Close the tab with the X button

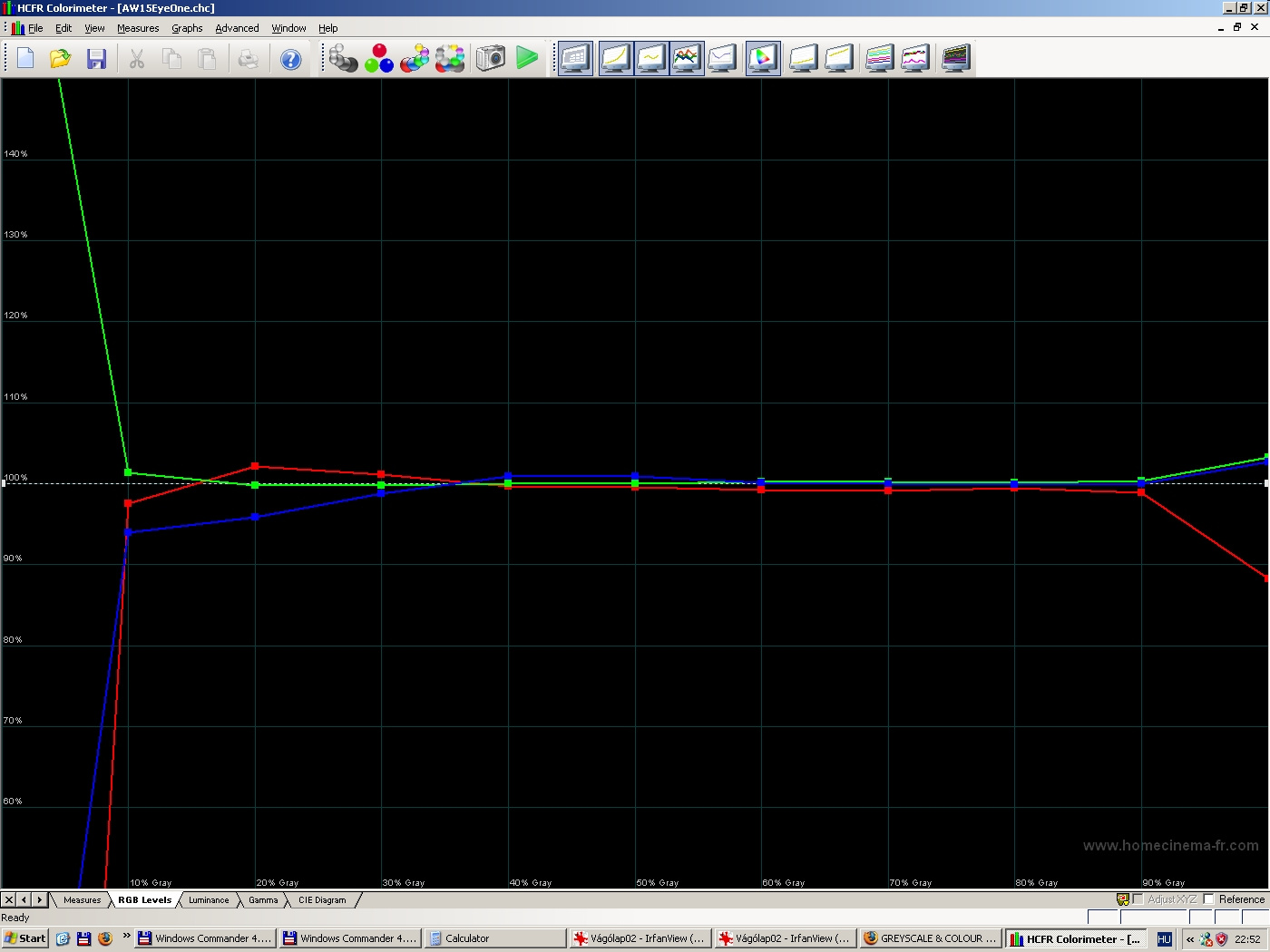pyautogui.click(x=9, y=900)
